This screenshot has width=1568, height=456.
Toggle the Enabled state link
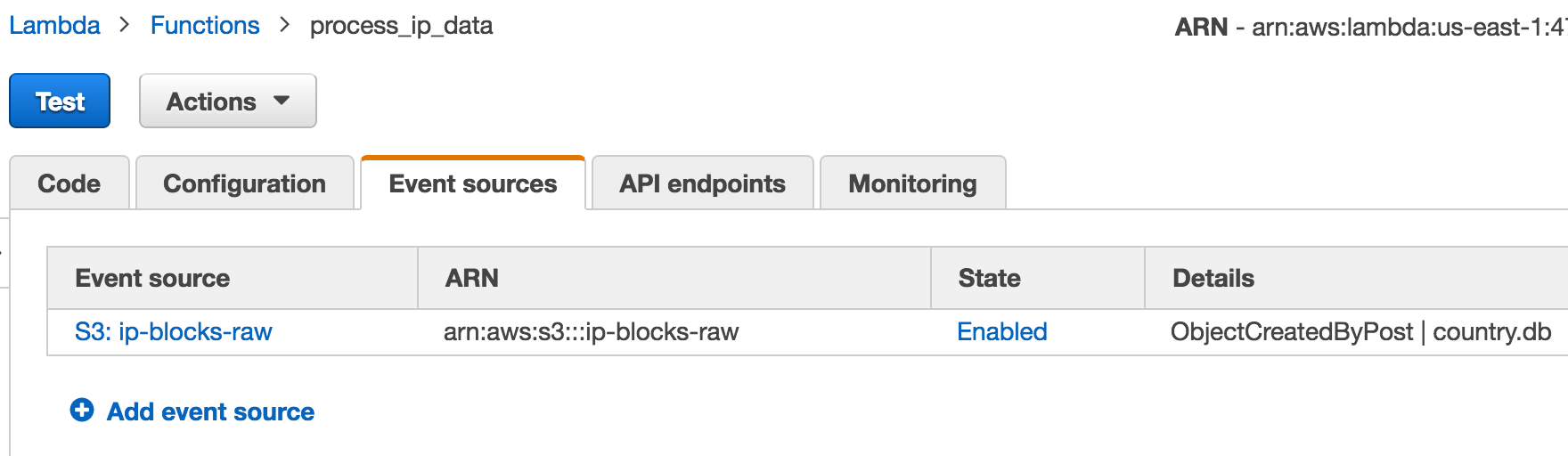[x=1001, y=332]
